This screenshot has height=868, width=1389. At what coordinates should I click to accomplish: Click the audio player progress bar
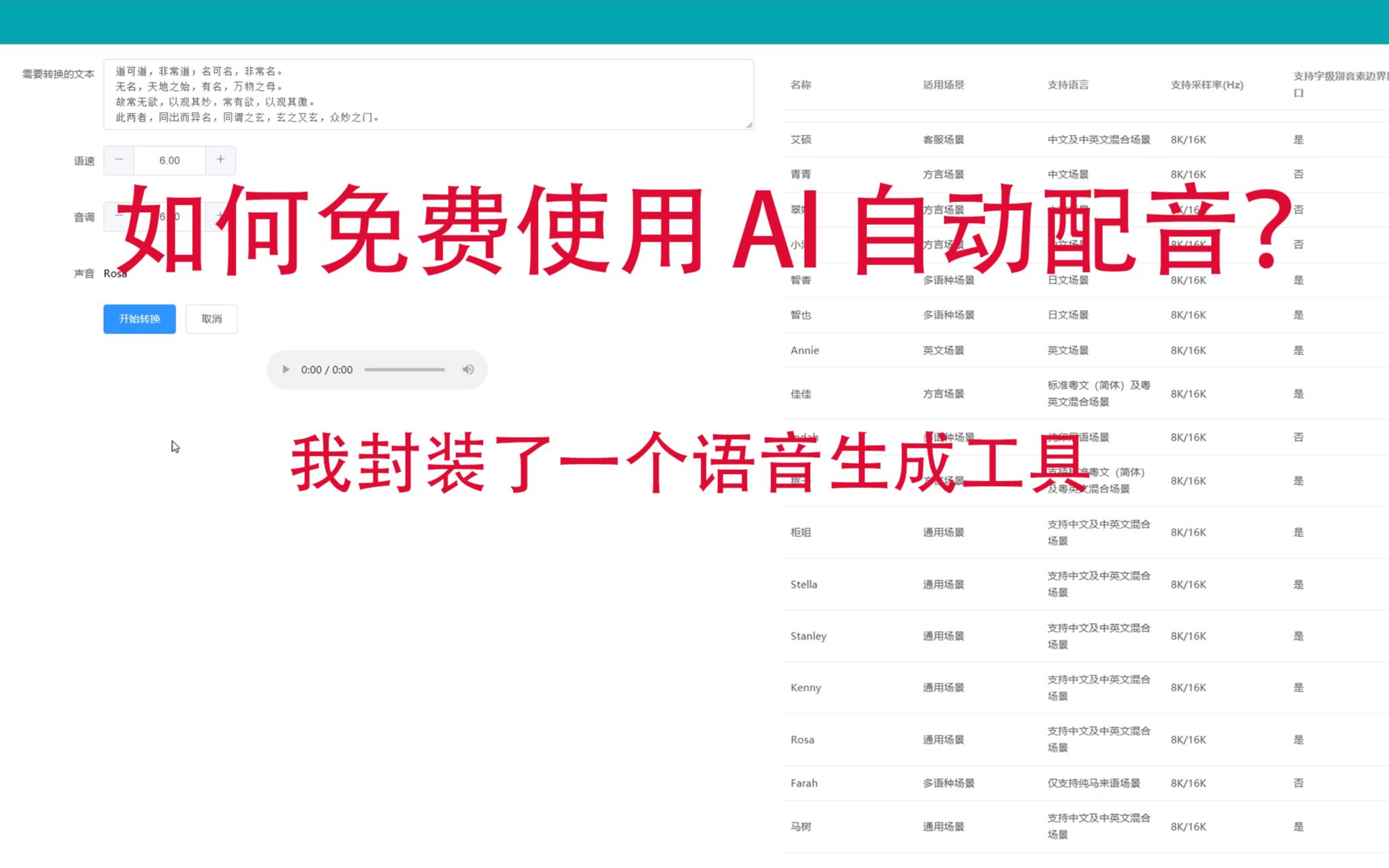point(404,369)
